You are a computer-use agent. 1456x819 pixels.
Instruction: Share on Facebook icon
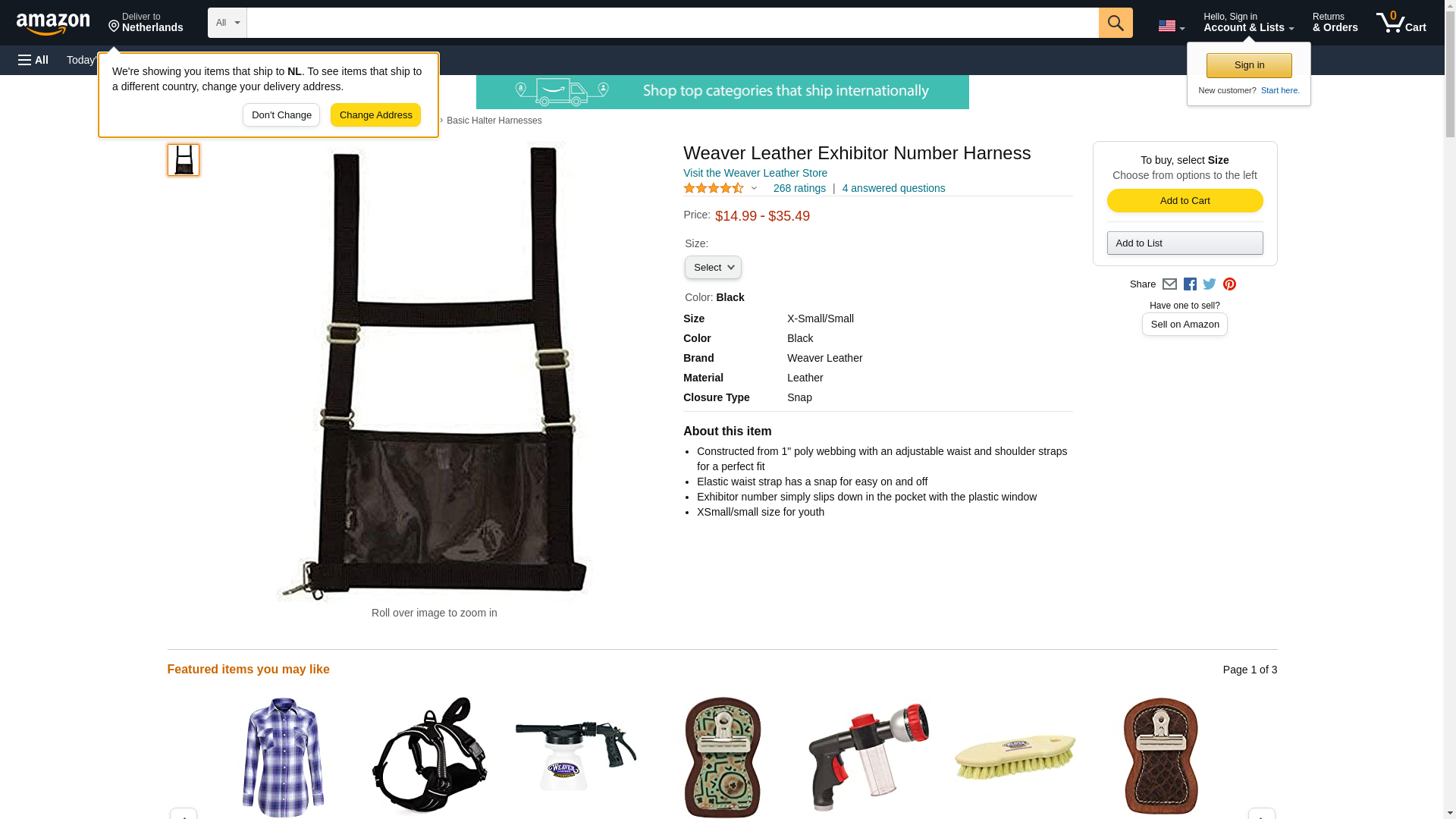click(x=1190, y=284)
